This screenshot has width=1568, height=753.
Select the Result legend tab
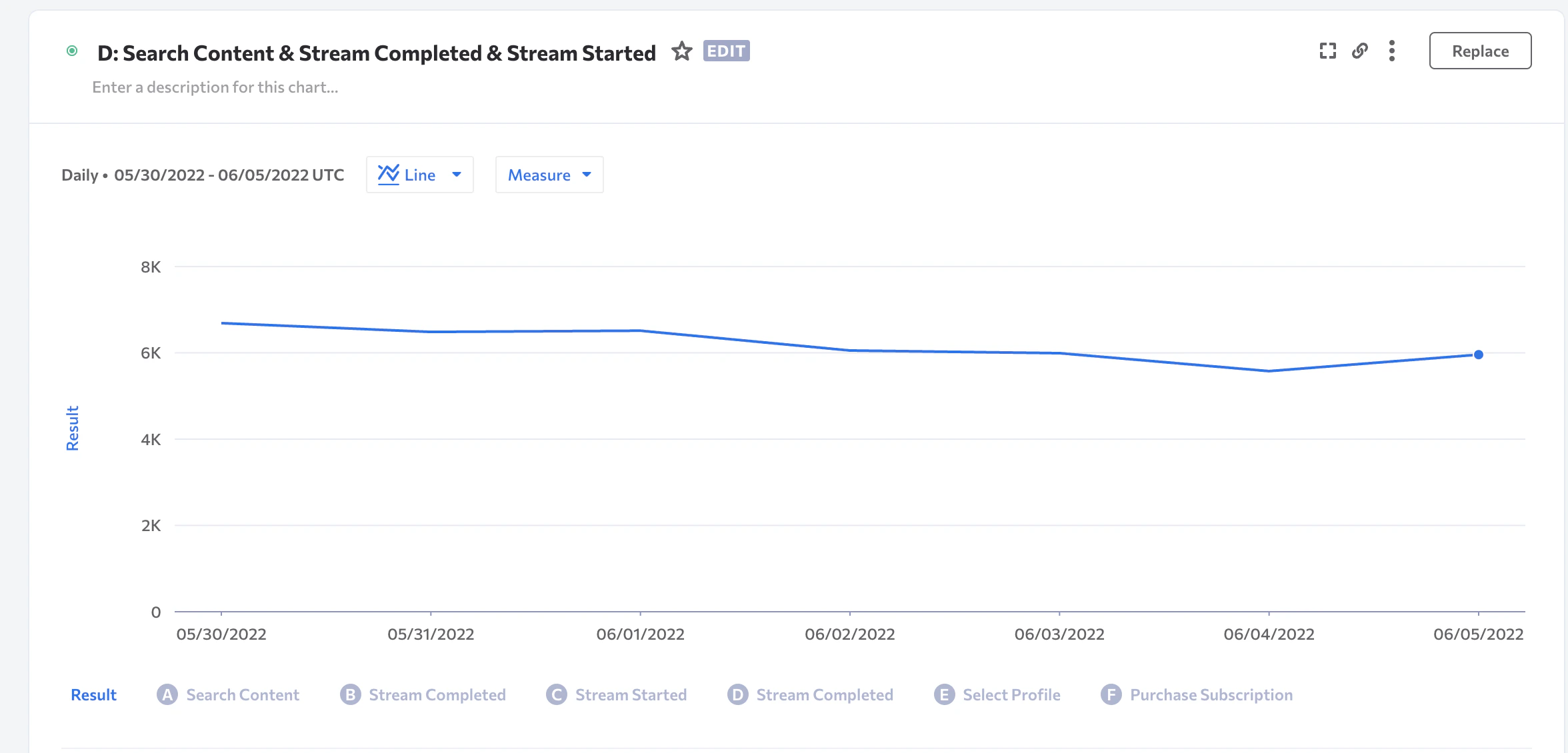click(93, 695)
